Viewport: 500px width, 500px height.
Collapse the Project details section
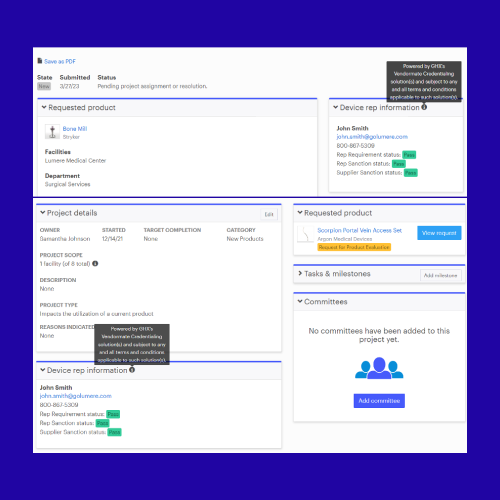pyautogui.click(x=42, y=212)
